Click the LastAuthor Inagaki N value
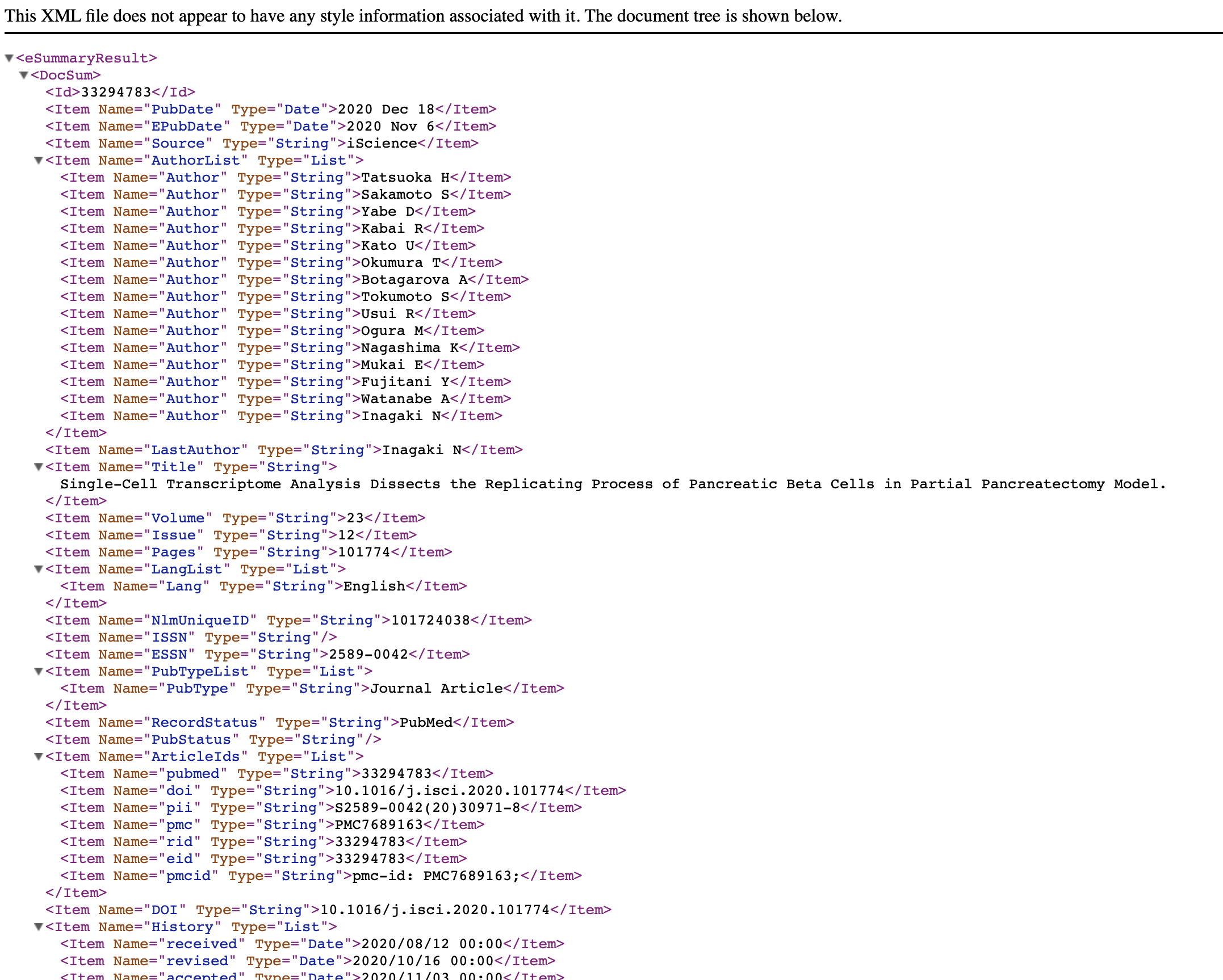The image size is (1223, 980). coord(422,450)
